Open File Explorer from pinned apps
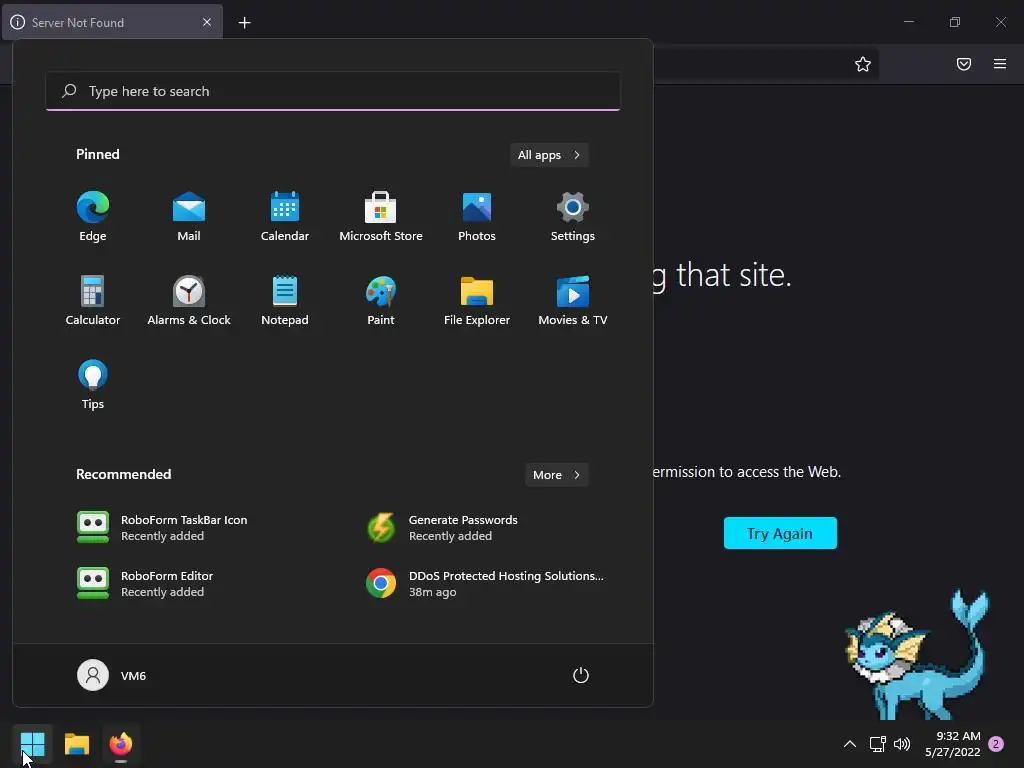This screenshot has width=1024, height=768. click(x=477, y=300)
